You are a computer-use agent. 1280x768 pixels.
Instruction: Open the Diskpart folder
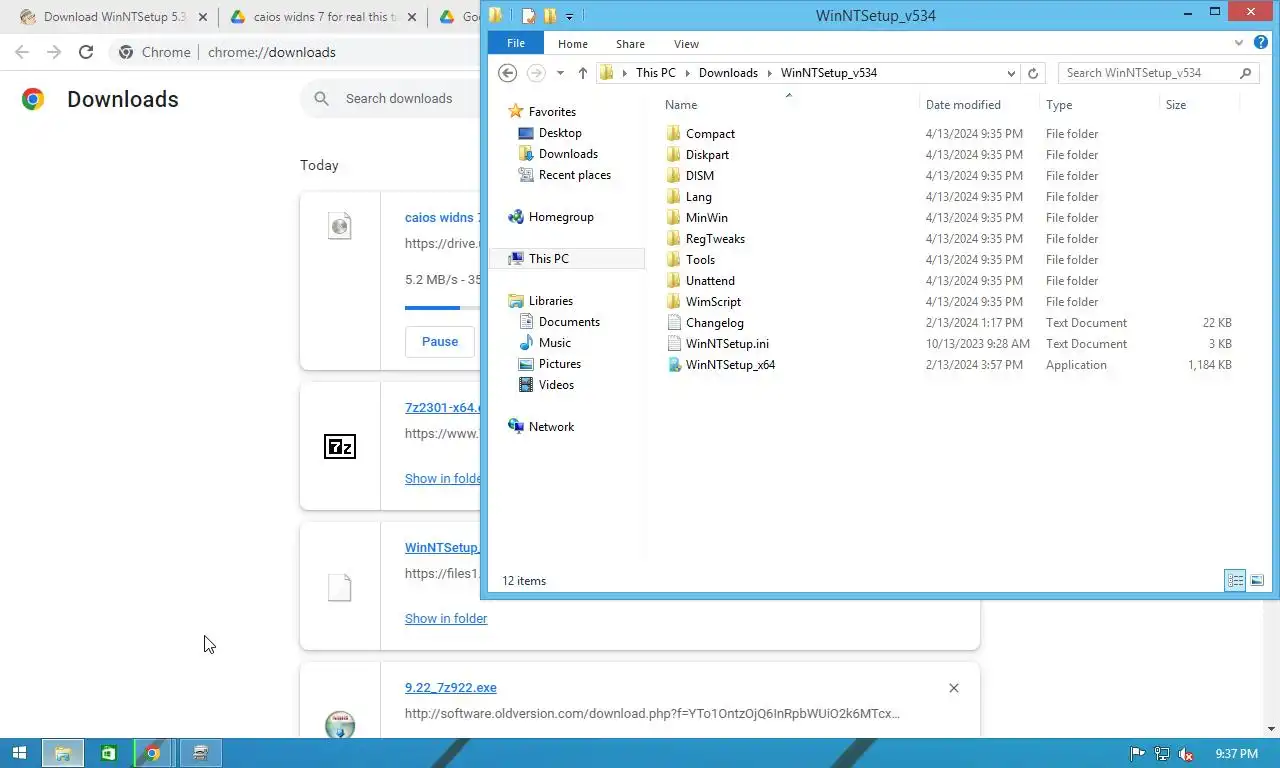707,155
